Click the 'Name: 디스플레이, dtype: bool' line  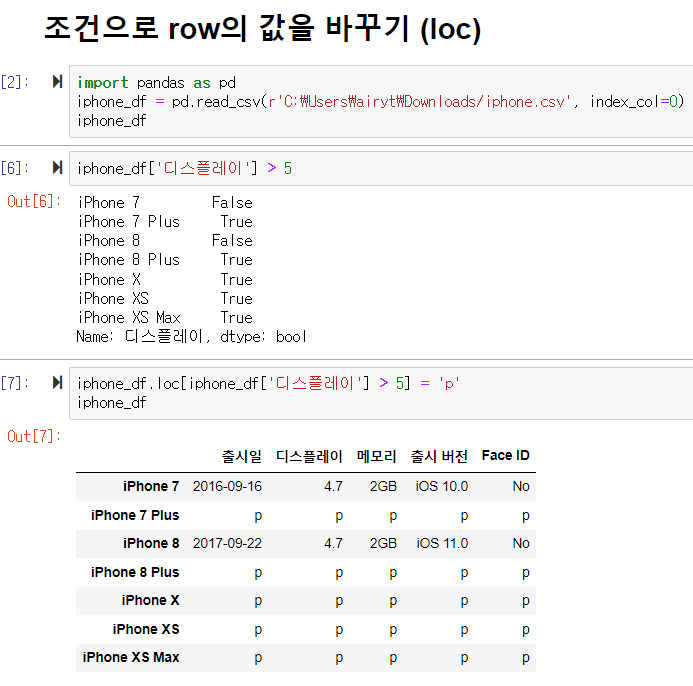tap(191, 337)
